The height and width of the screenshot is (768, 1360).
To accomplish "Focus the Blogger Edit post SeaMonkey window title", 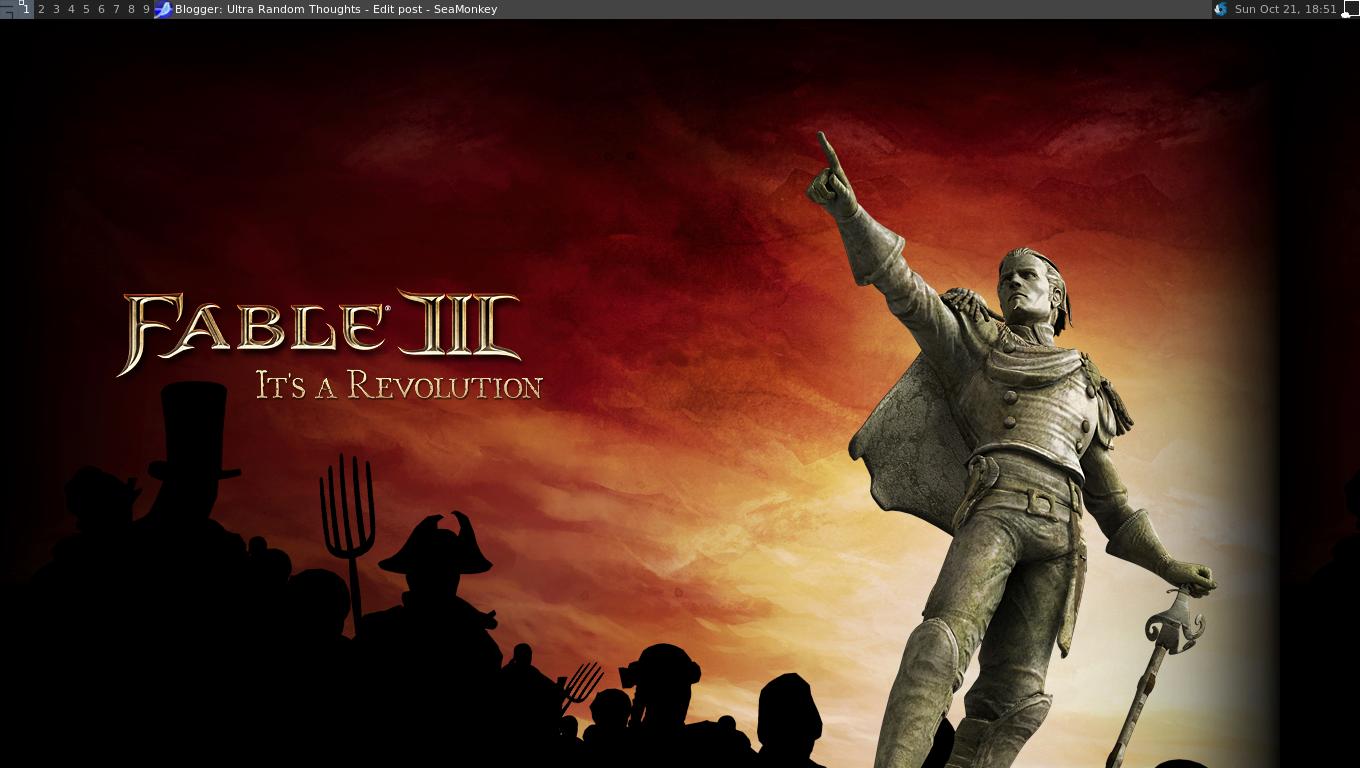I will coord(336,9).
